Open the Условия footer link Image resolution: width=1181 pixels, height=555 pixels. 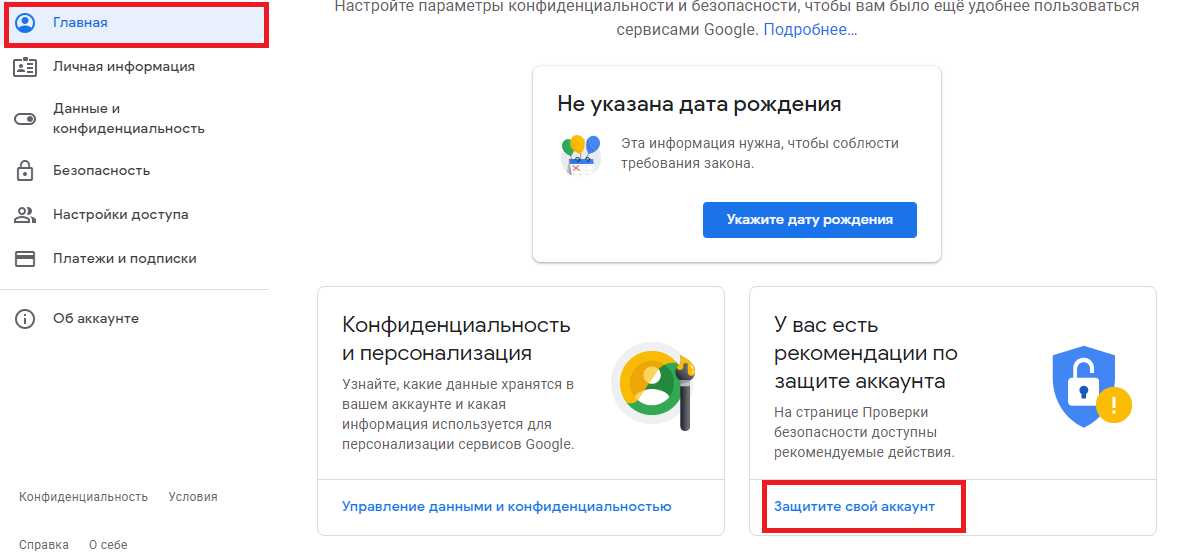193,497
